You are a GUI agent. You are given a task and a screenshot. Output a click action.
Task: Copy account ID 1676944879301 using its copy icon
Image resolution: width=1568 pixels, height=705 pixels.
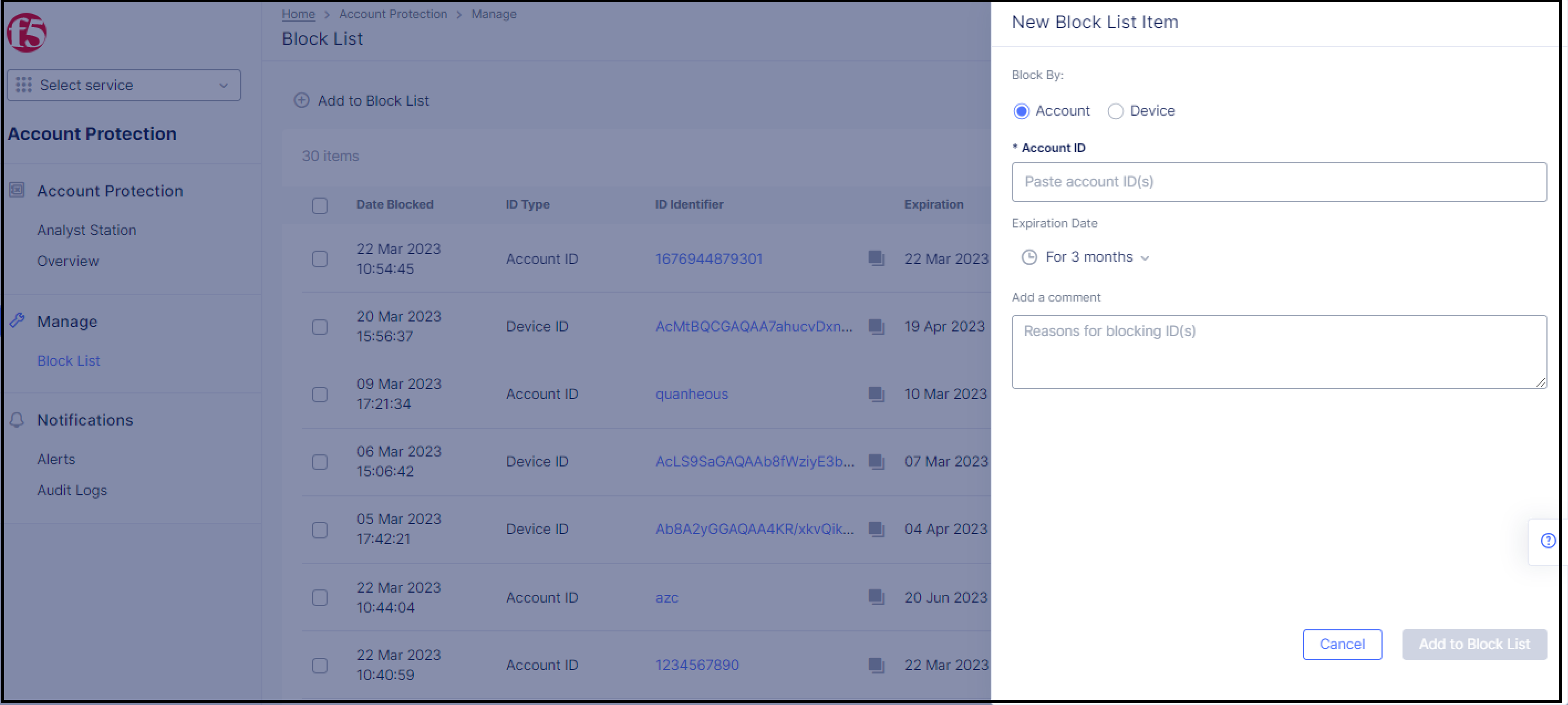[877, 258]
